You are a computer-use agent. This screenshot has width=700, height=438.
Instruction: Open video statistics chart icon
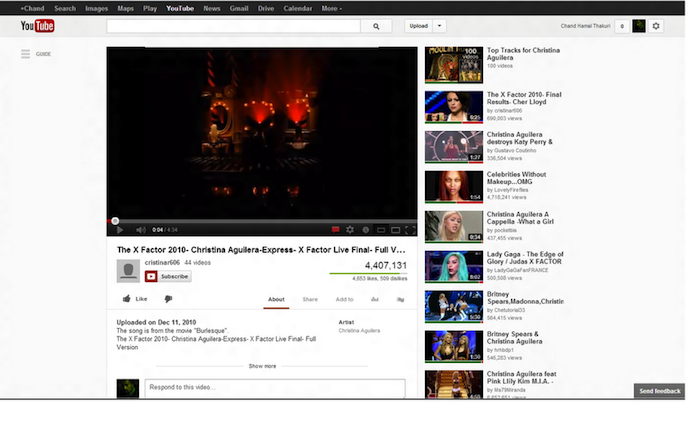point(376,299)
